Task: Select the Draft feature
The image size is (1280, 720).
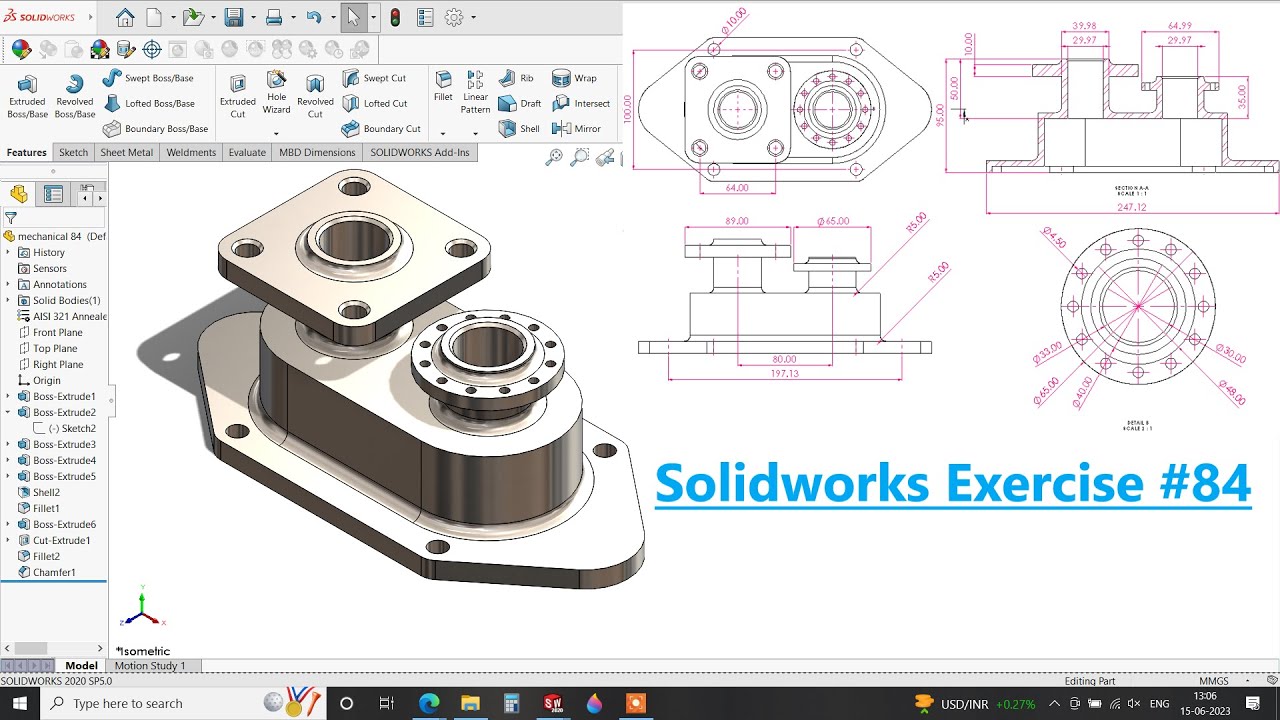Action: click(520, 103)
